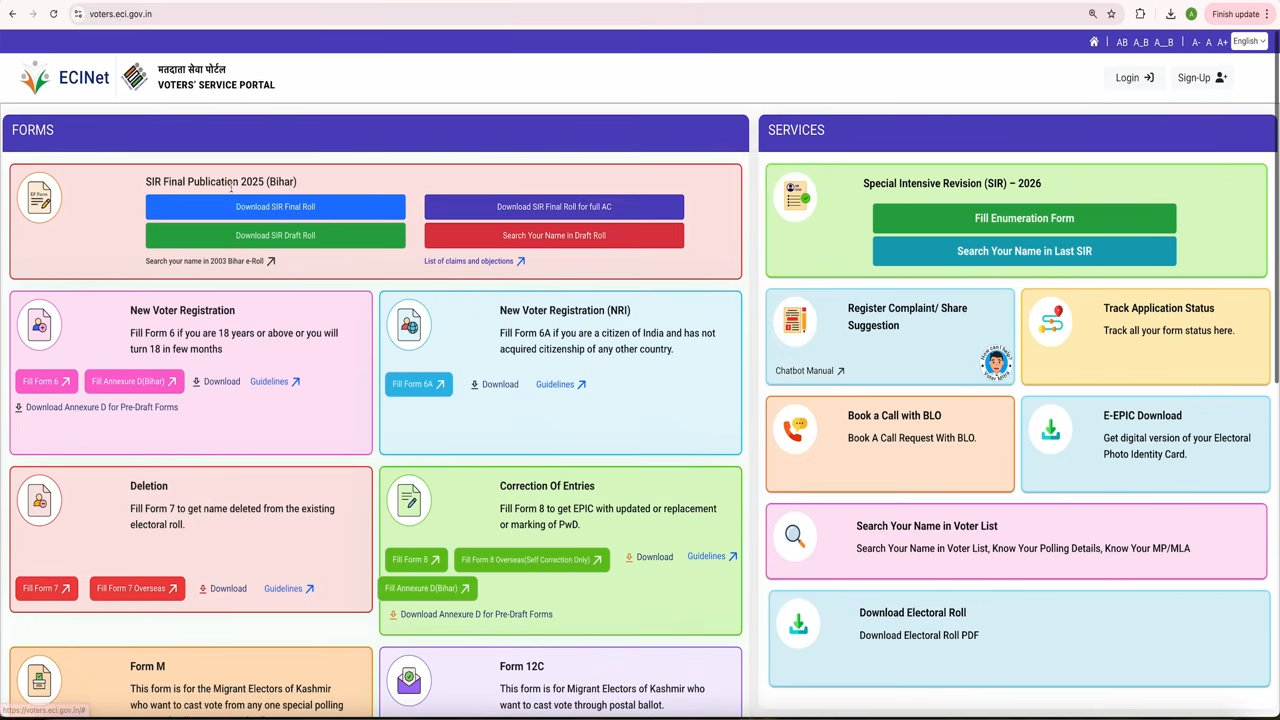Decrease font size with A-
Viewport: 1280px width, 720px height.
[1196, 42]
